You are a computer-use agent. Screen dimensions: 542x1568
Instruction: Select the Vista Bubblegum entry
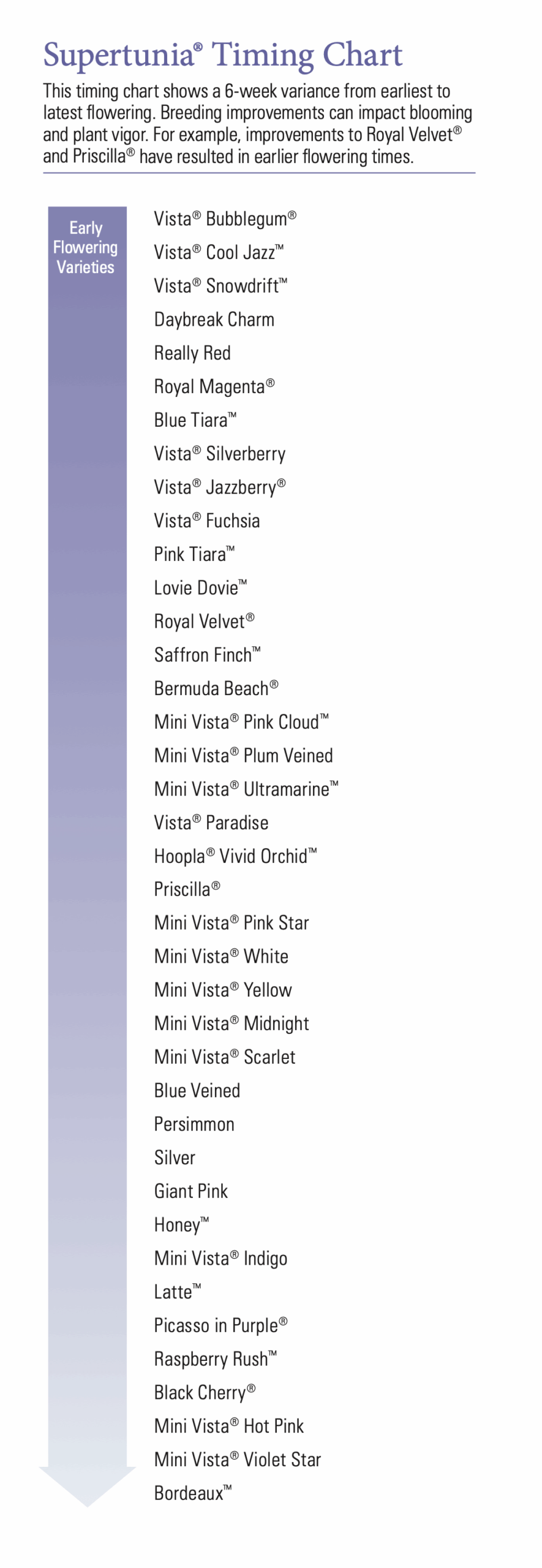pyautogui.click(x=225, y=219)
